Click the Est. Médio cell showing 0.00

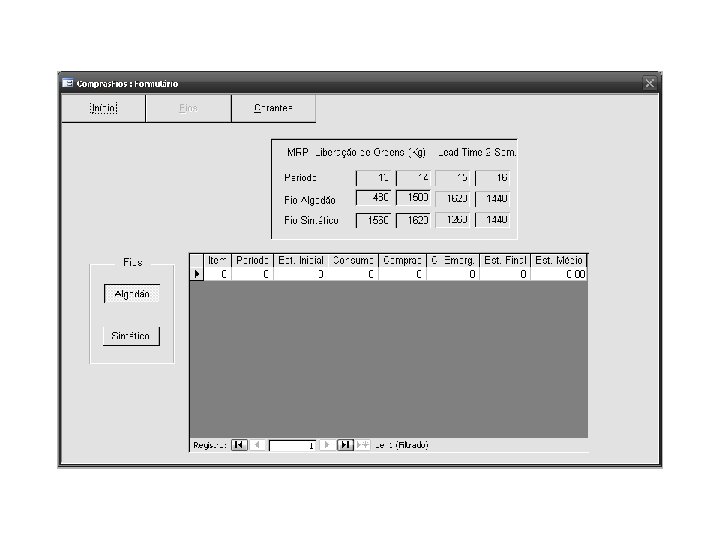pos(559,274)
